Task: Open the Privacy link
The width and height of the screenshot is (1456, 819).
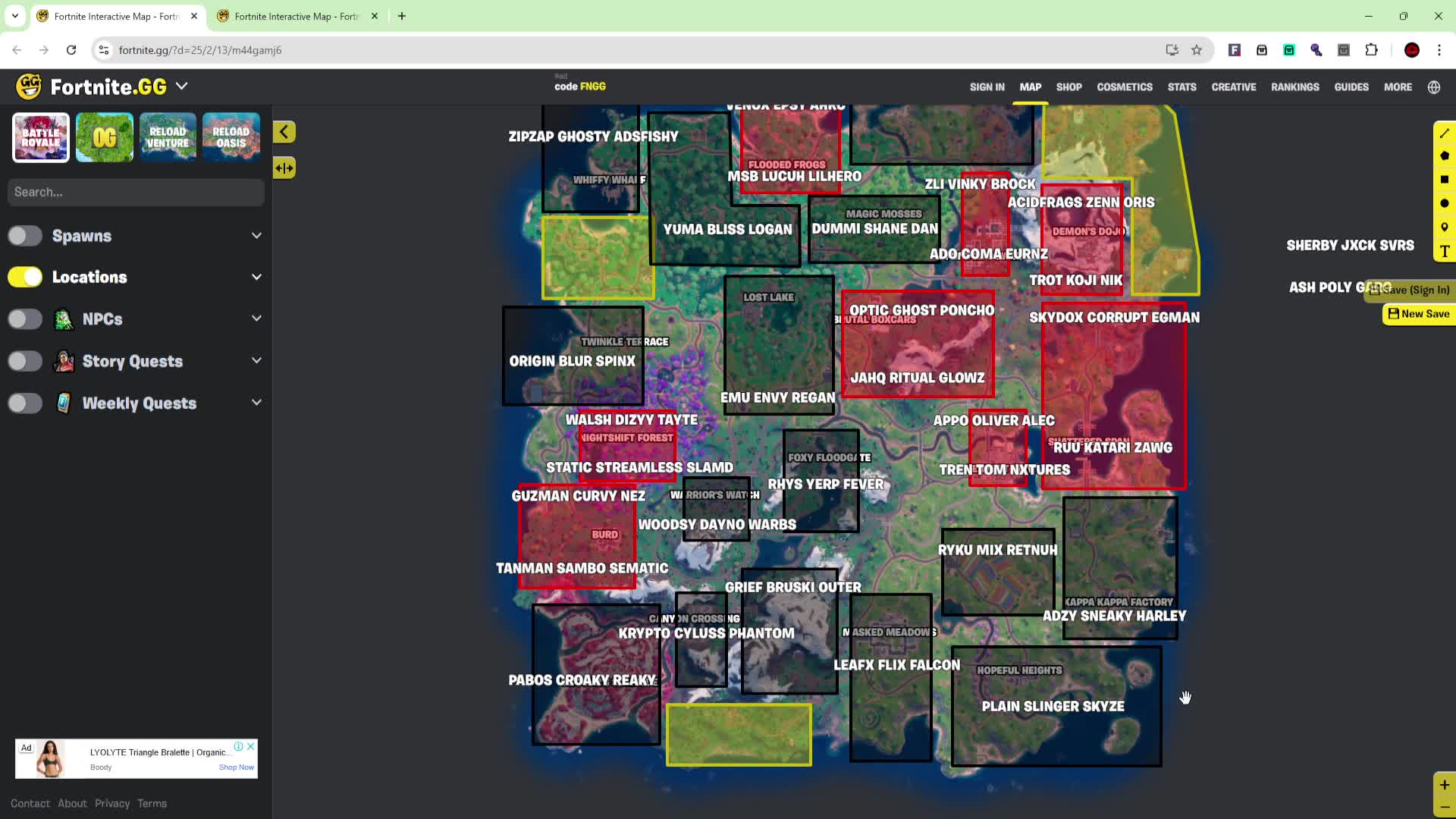Action: click(x=112, y=803)
